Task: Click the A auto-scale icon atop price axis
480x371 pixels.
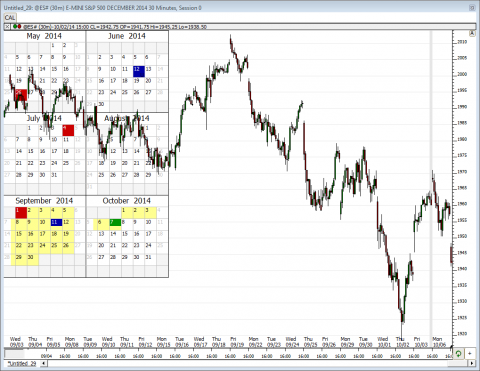Action: (472, 33)
